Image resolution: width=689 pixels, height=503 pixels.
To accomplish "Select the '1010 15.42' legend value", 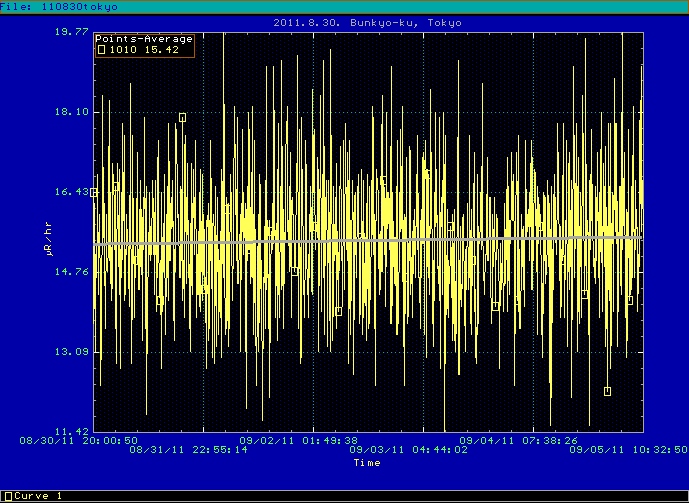I will 144,49.
